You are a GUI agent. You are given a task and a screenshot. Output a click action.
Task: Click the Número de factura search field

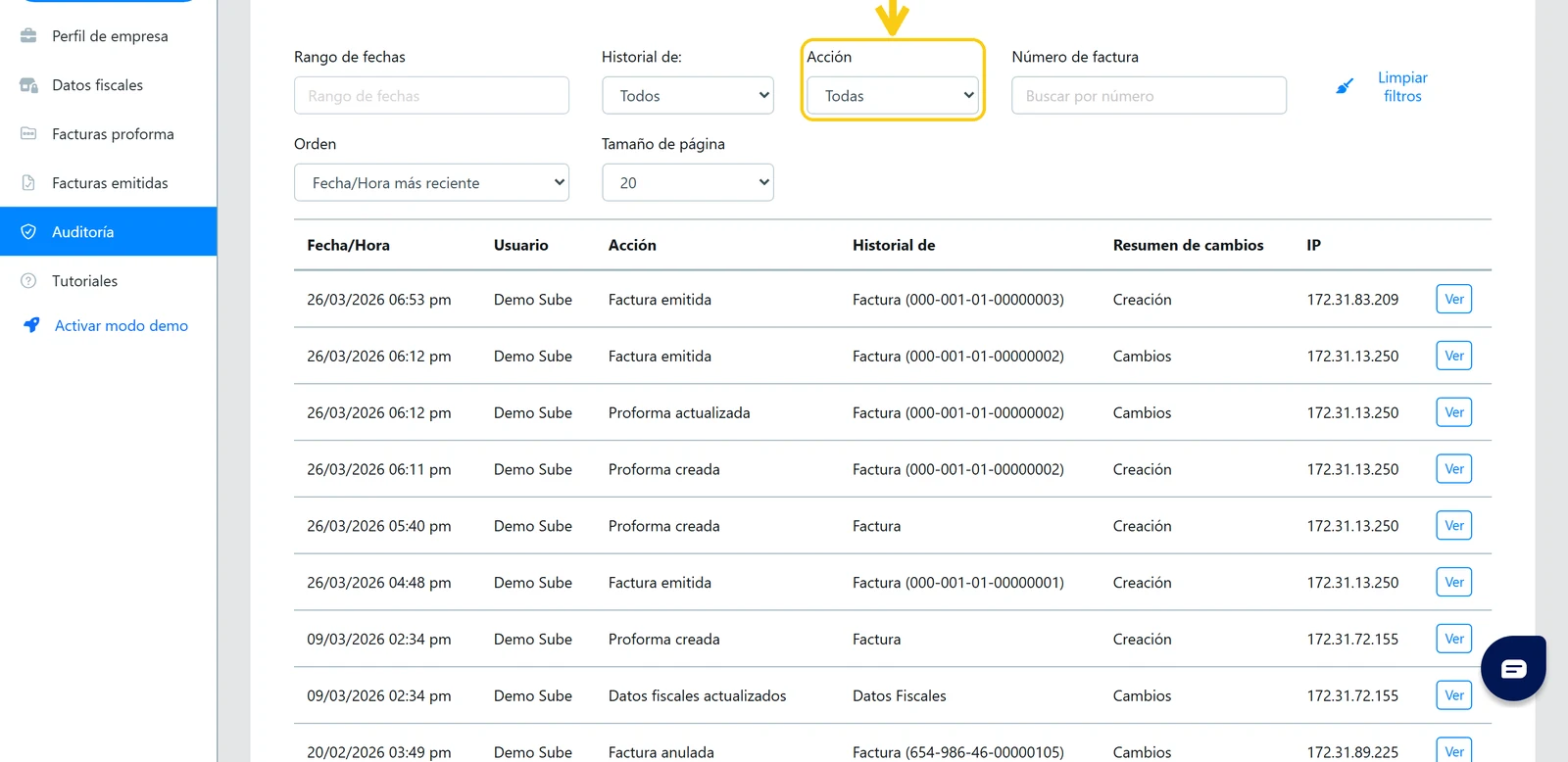[x=1149, y=96]
